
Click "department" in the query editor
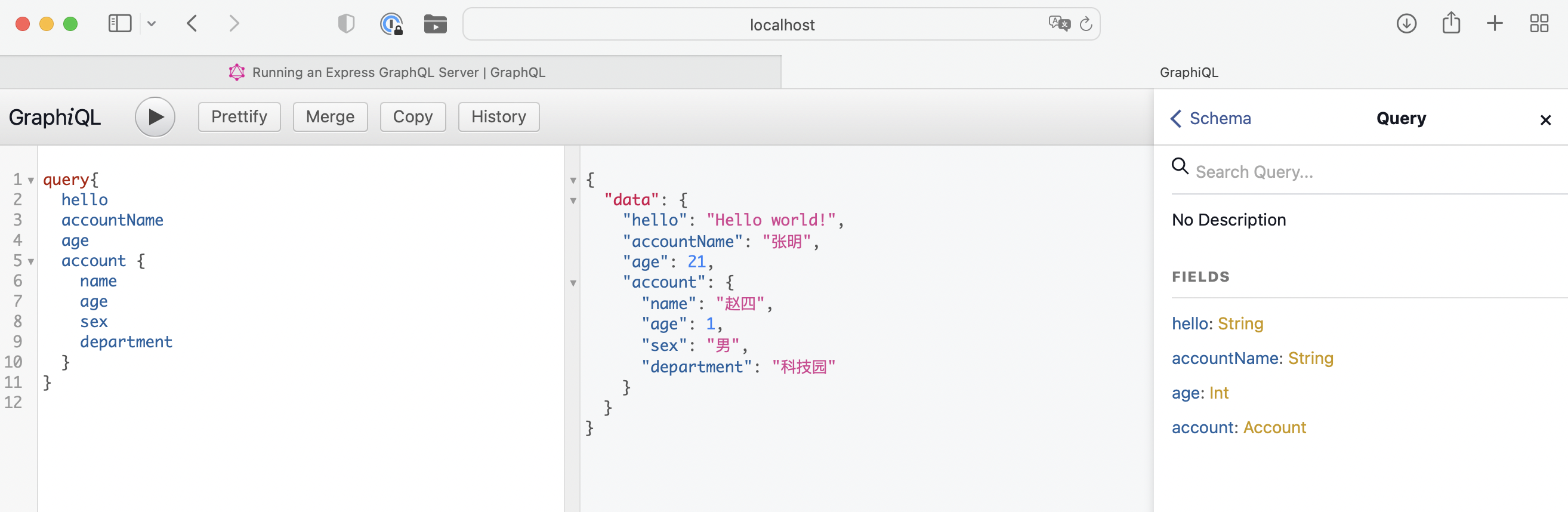click(126, 342)
